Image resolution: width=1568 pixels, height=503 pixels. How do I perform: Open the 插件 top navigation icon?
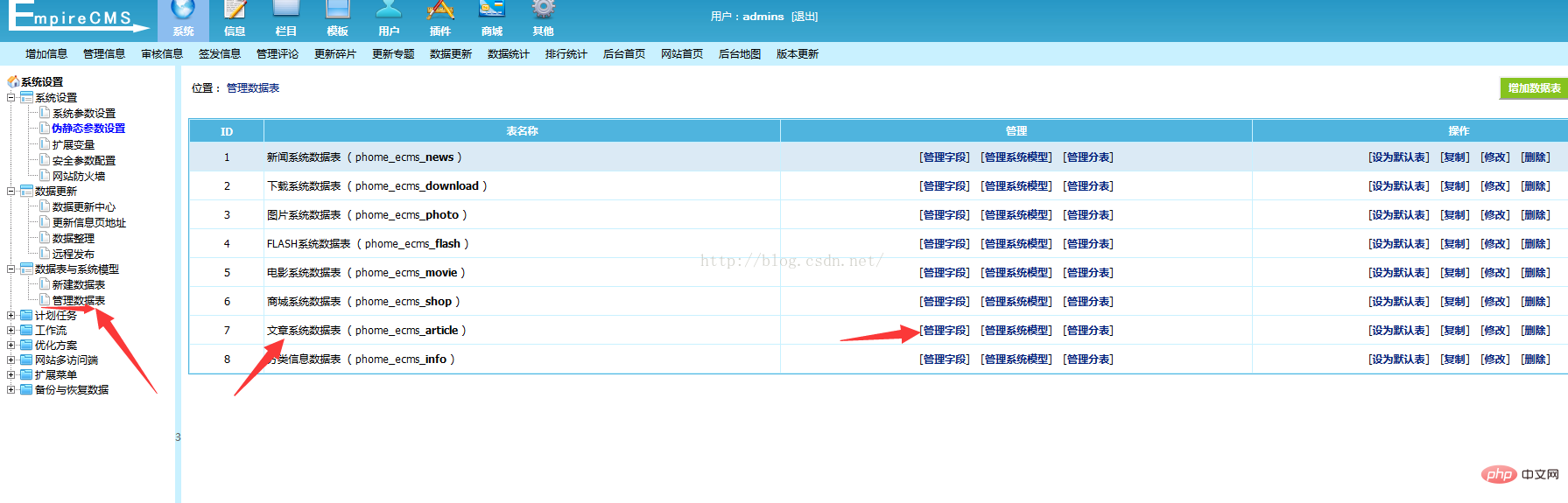440,19
